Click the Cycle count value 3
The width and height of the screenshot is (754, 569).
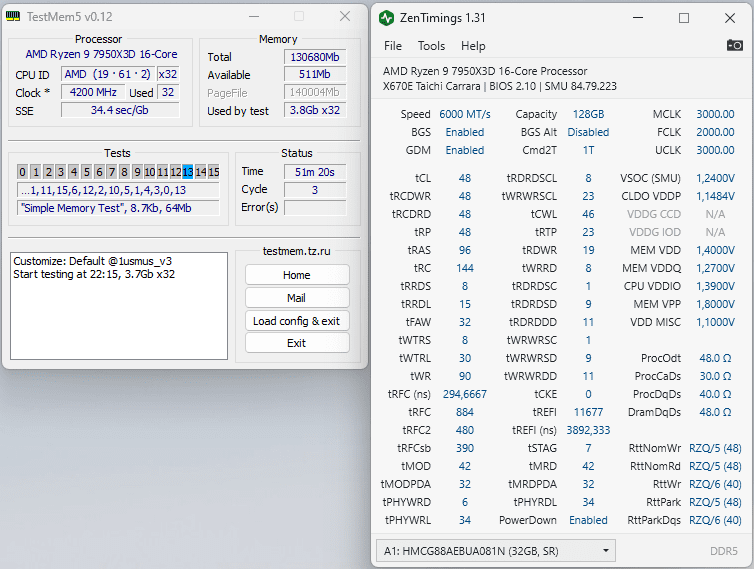point(315,190)
